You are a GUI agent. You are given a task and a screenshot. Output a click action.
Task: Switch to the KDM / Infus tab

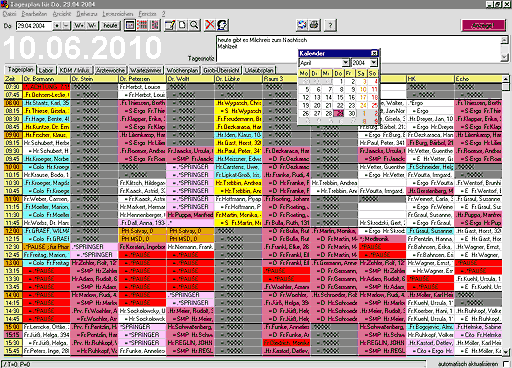tap(74, 70)
